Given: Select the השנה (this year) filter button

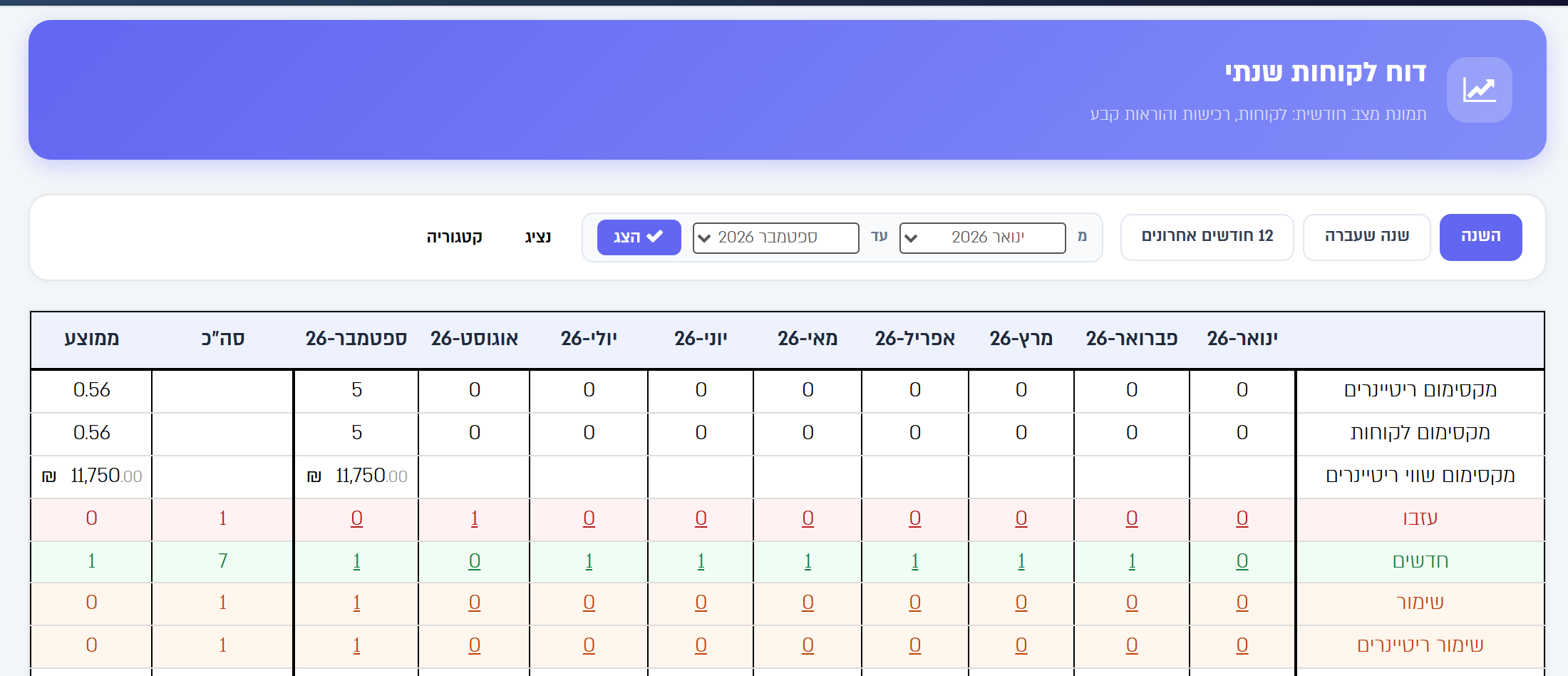Looking at the screenshot, I should [1480, 237].
